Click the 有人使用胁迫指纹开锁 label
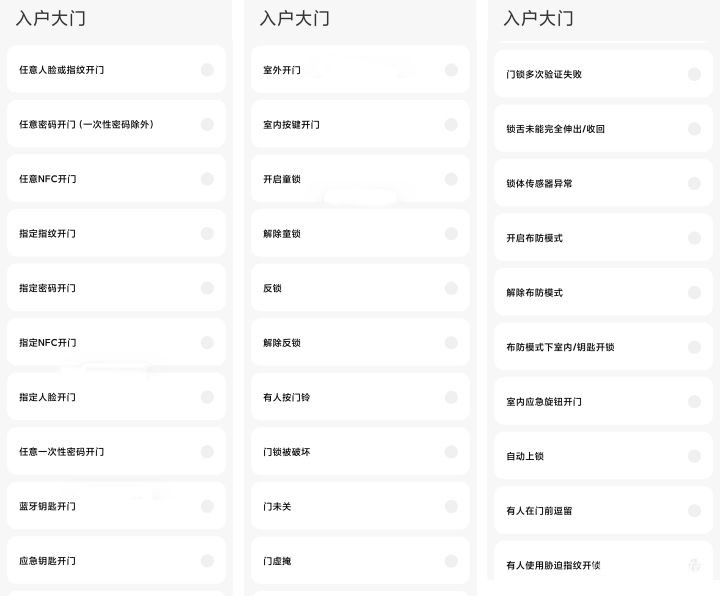Screen dimensions: 720x596 pyautogui.click(x=553, y=565)
